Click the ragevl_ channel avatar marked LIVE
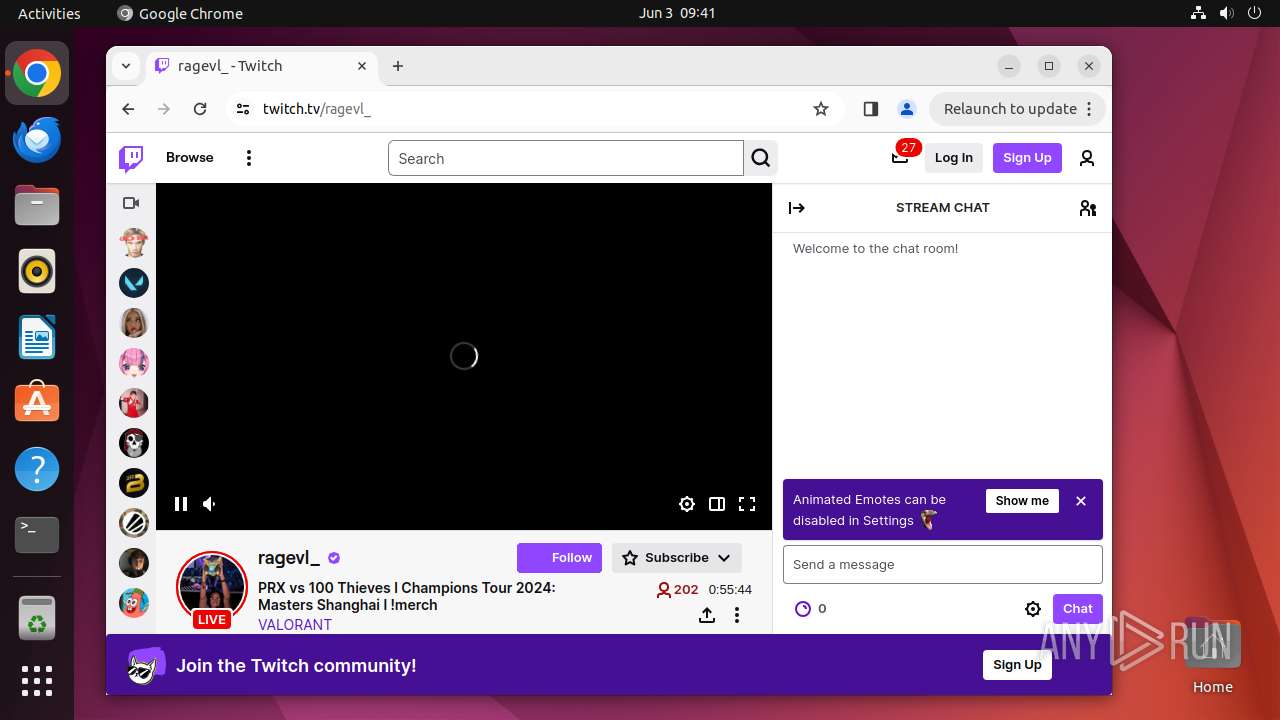Viewport: 1280px width, 720px height. [212, 589]
